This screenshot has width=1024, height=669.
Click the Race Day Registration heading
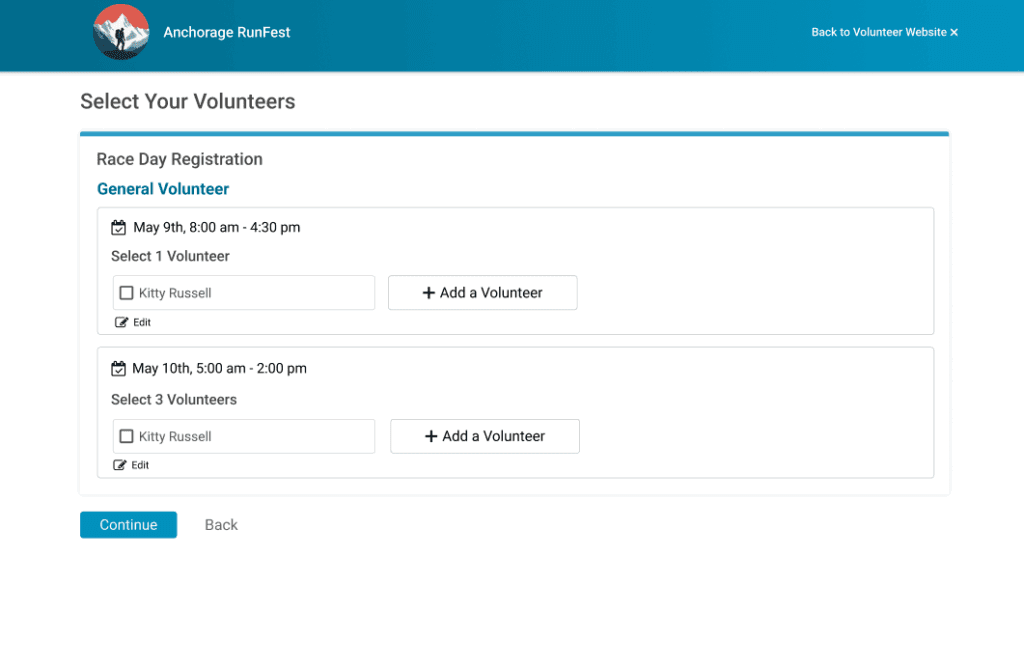[180, 159]
